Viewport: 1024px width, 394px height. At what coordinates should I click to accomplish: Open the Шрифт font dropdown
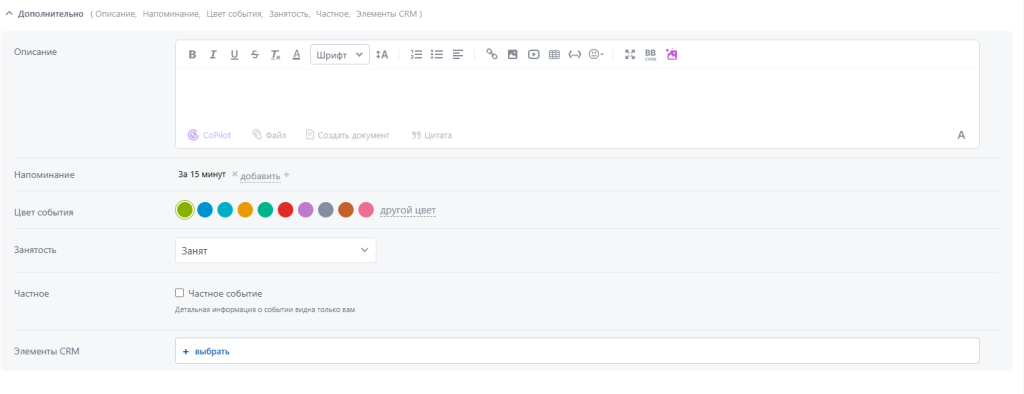pos(340,55)
